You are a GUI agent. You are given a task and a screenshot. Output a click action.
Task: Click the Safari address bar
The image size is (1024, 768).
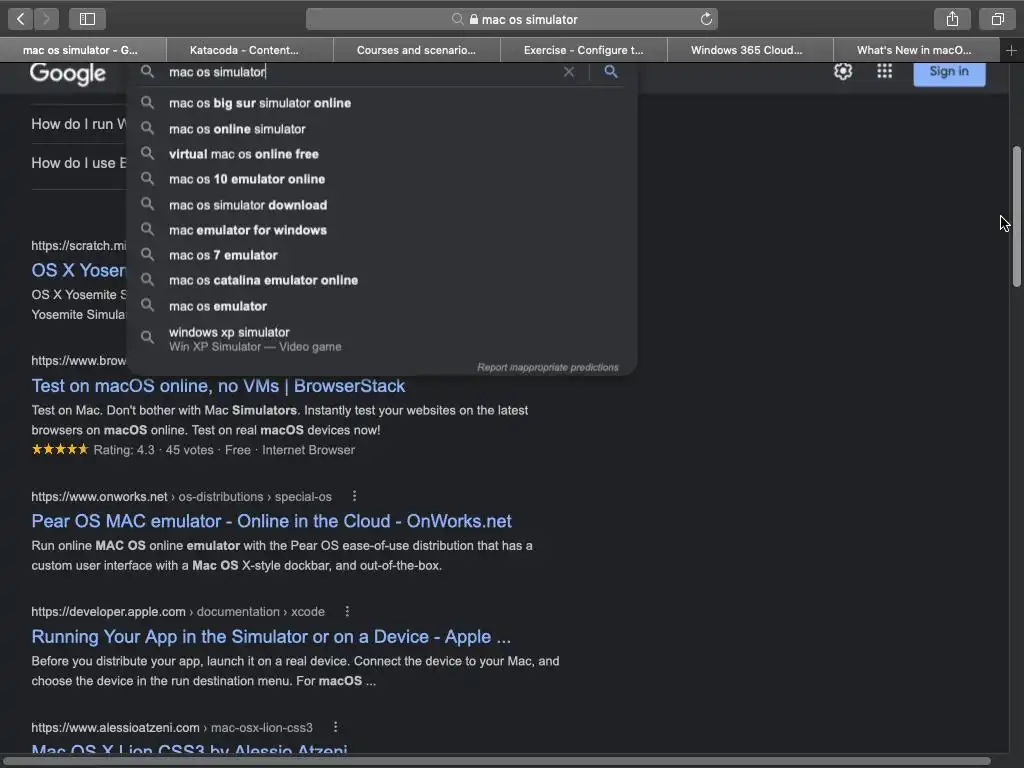point(512,19)
